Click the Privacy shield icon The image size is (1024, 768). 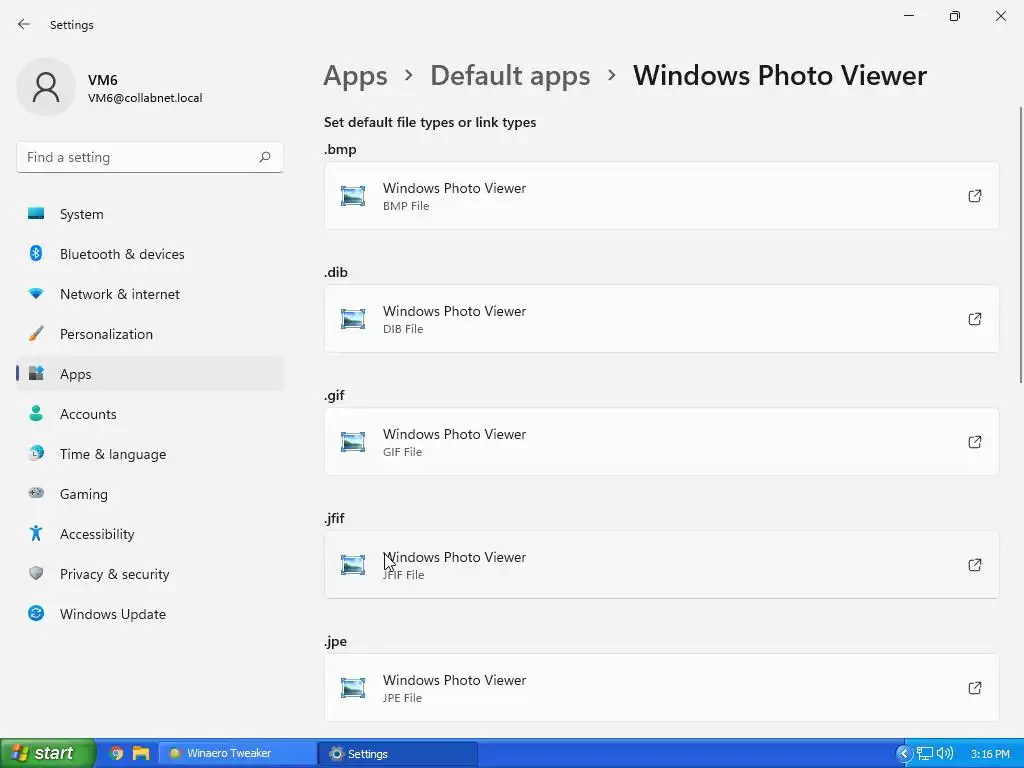[36, 573]
